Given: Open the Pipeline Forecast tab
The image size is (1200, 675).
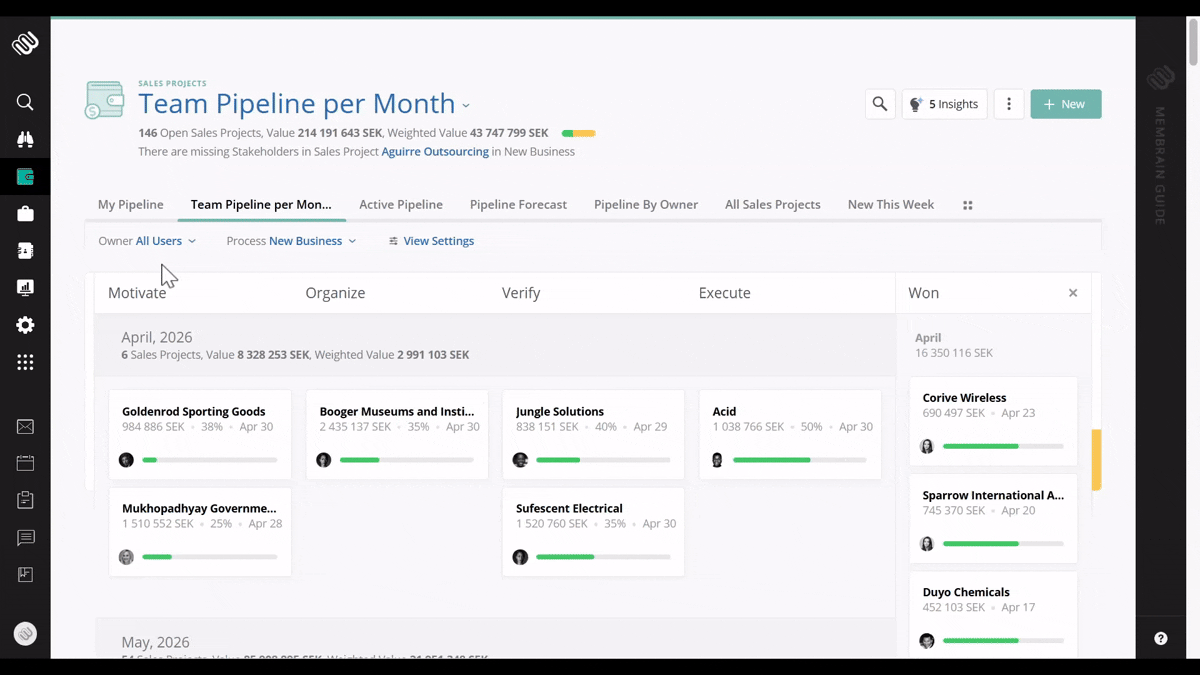Looking at the screenshot, I should pos(518,204).
